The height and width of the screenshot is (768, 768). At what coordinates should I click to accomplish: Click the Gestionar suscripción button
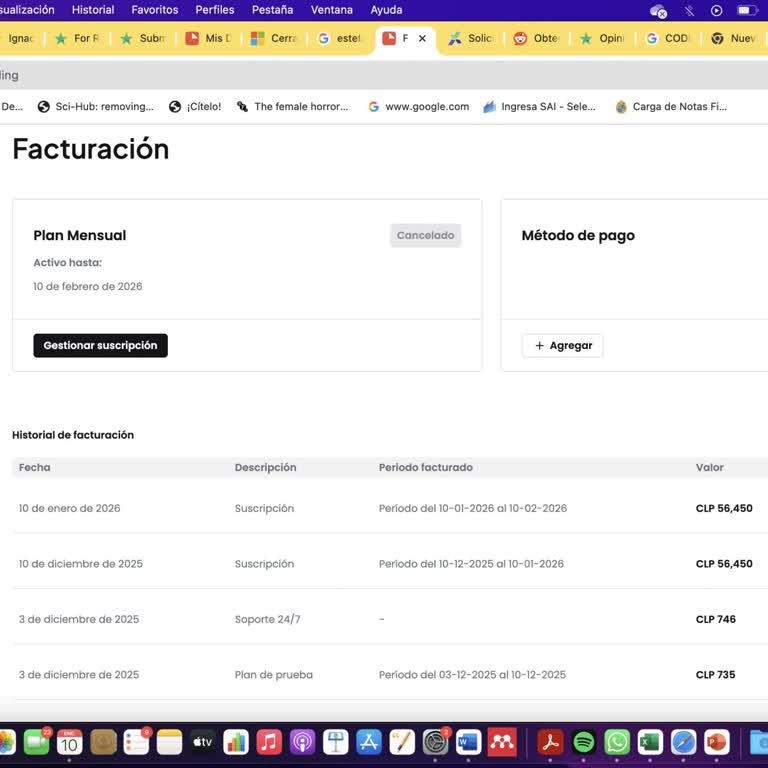[100, 345]
